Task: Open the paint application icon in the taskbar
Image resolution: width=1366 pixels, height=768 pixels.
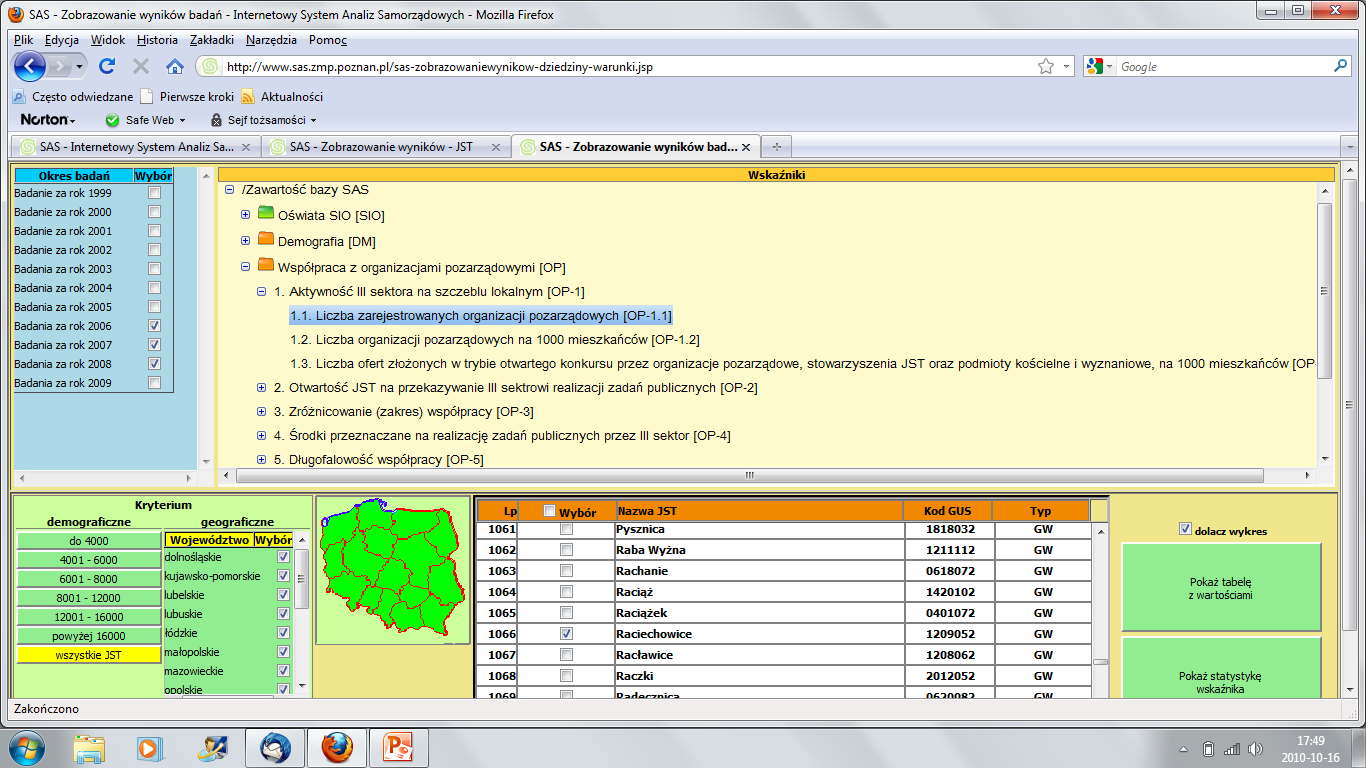Action: click(x=213, y=747)
